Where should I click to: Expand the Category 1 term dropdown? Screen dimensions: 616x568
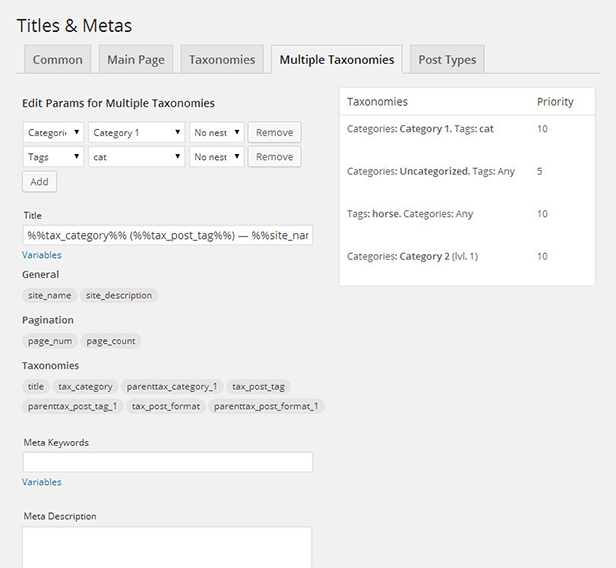[x=136, y=132]
